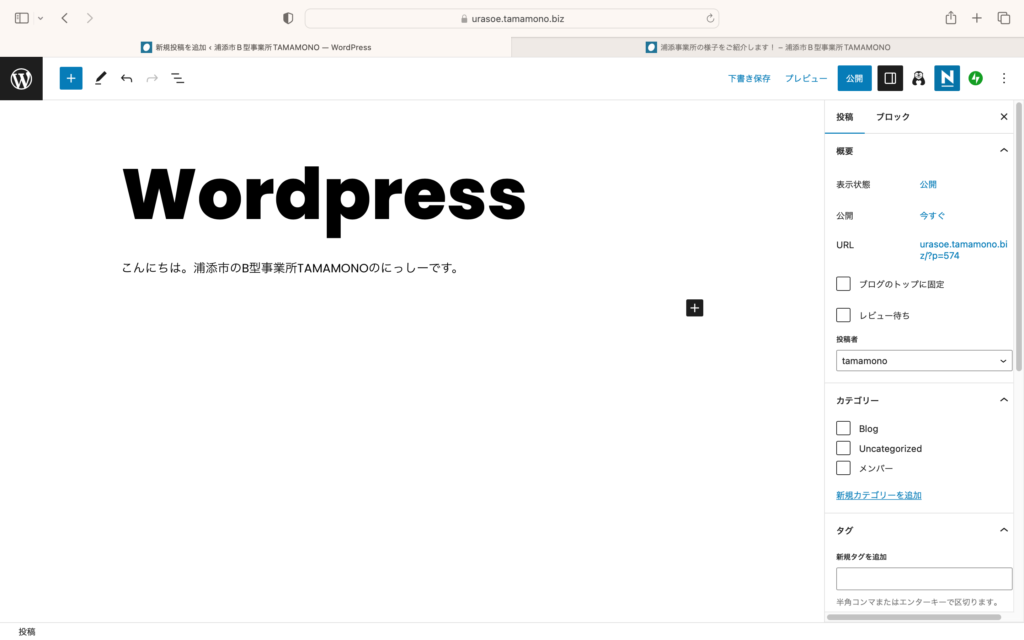Image resolution: width=1024 pixels, height=640 pixels.
Task: Change 表示状態 visibility 公開 link
Action: tap(928, 184)
